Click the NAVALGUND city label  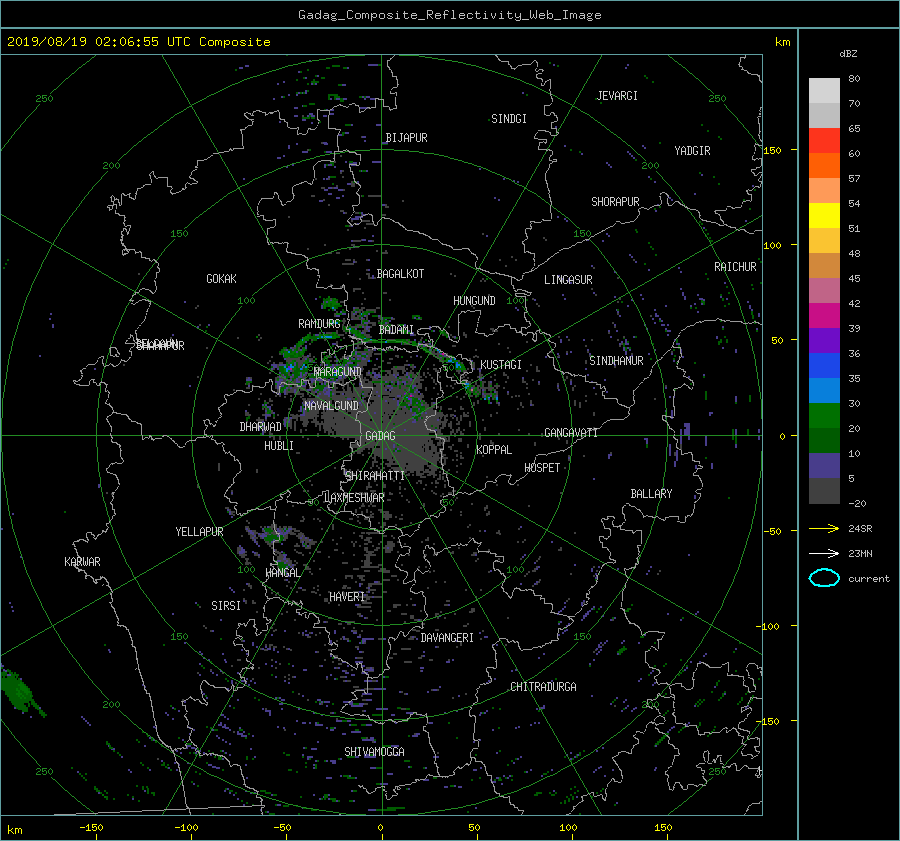point(331,405)
